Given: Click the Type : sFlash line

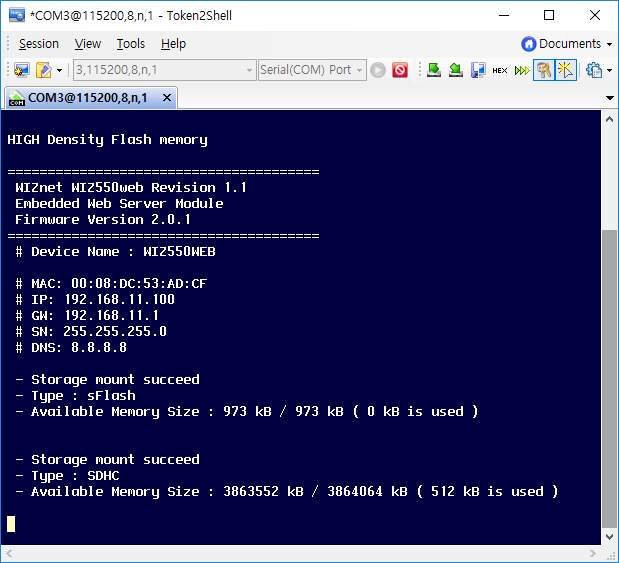Looking at the screenshot, I should coord(75,396).
